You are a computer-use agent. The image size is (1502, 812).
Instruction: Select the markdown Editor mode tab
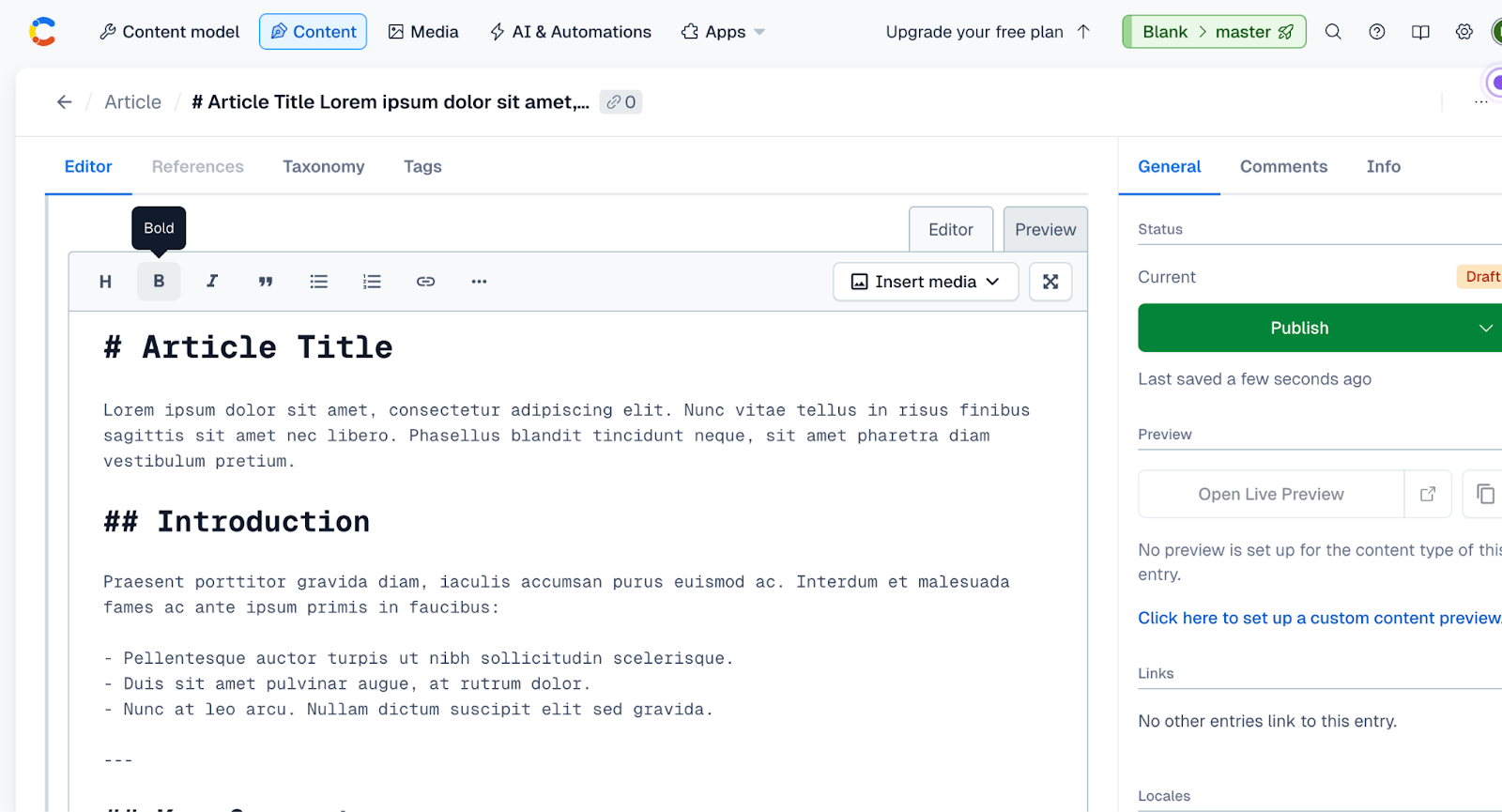951,230
